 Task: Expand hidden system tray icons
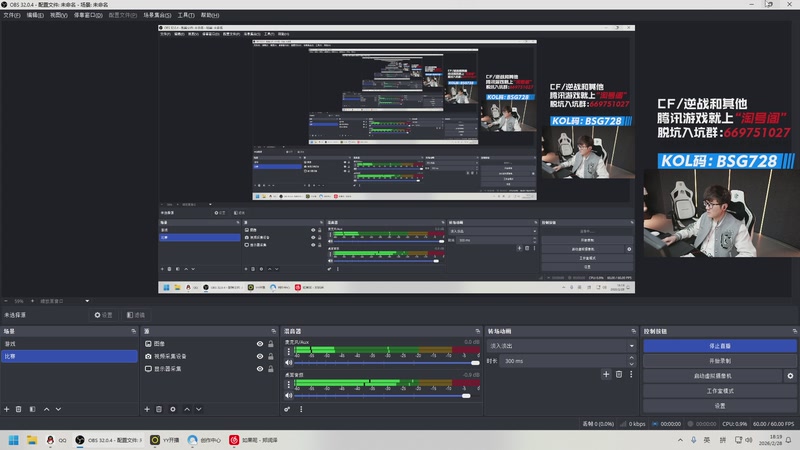(680, 440)
